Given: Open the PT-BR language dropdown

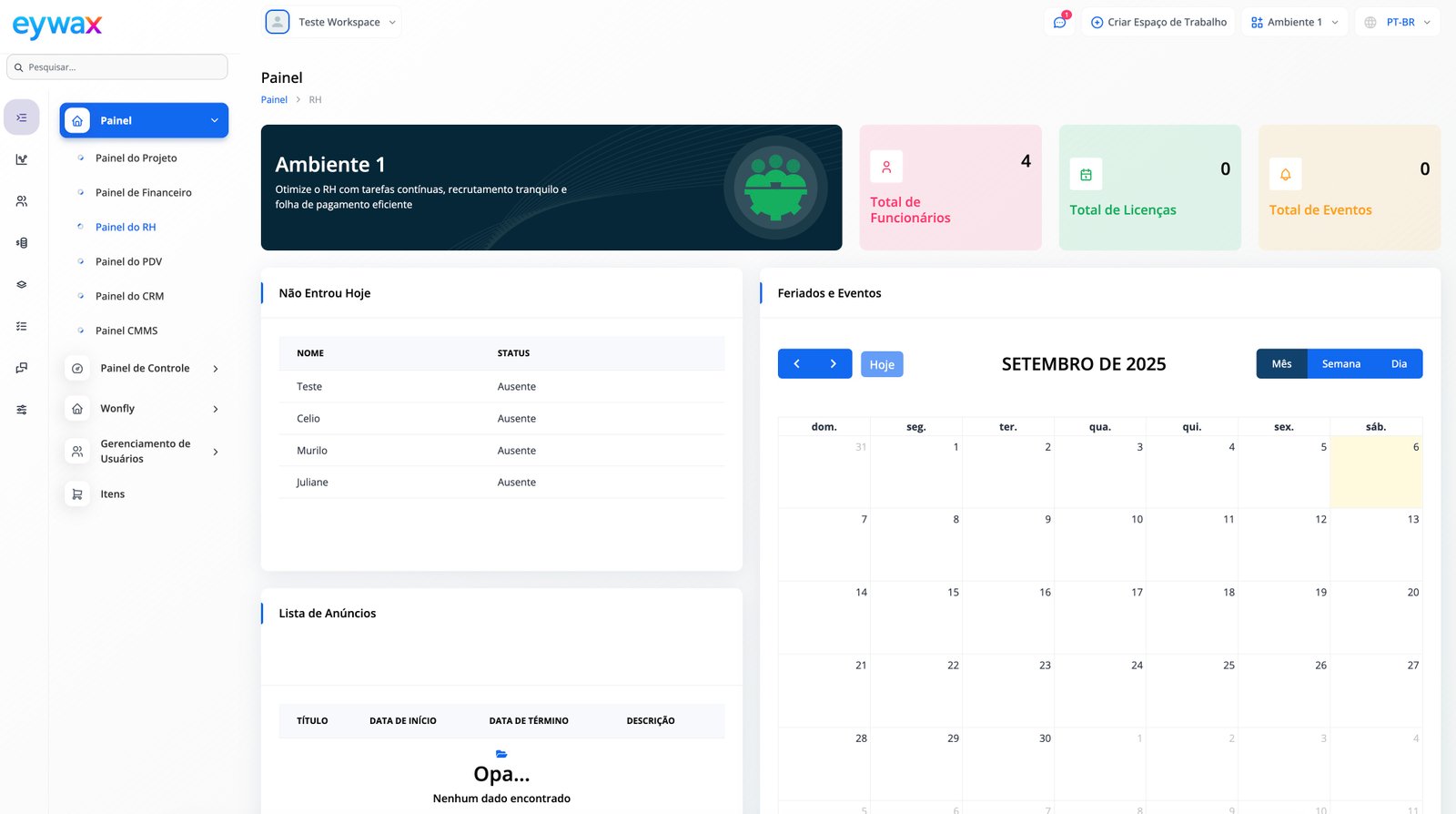Looking at the screenshot, I should coord(1399,22).
